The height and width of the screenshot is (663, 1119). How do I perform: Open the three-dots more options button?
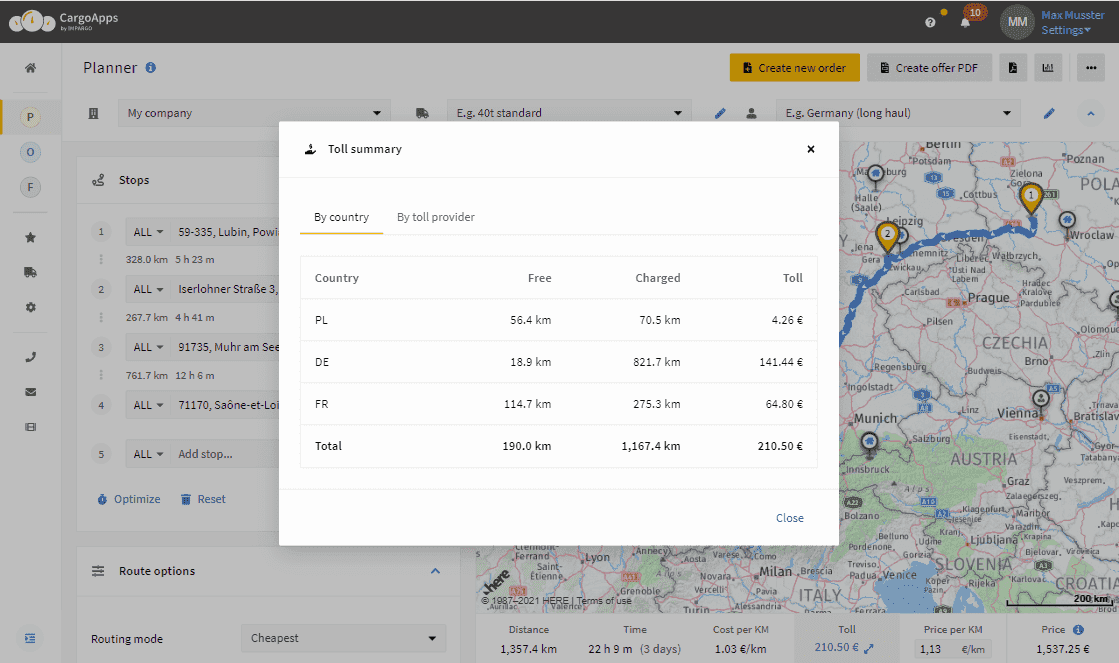[x=1090, y=68]
